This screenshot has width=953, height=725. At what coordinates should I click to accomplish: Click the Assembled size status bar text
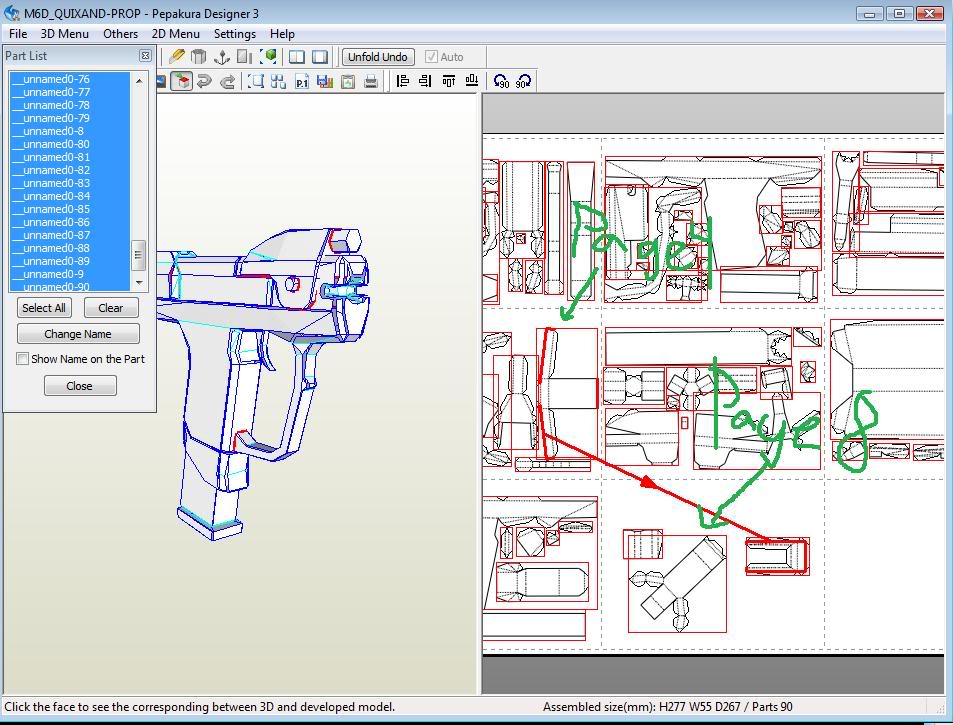(667, 707)
